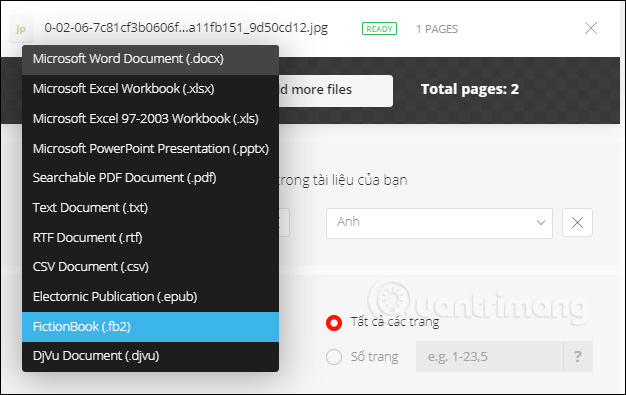Viewport: 626px width, 395px height.
Task: Click the page range input field
Action: point(489,356)
